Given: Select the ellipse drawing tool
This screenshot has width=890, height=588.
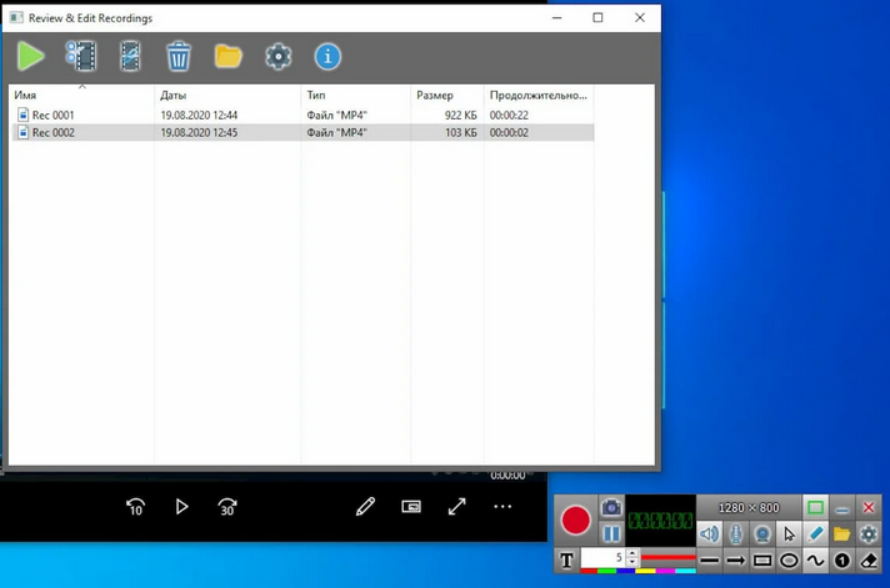Looking at the screenshot, I should (x=789, y=561).
